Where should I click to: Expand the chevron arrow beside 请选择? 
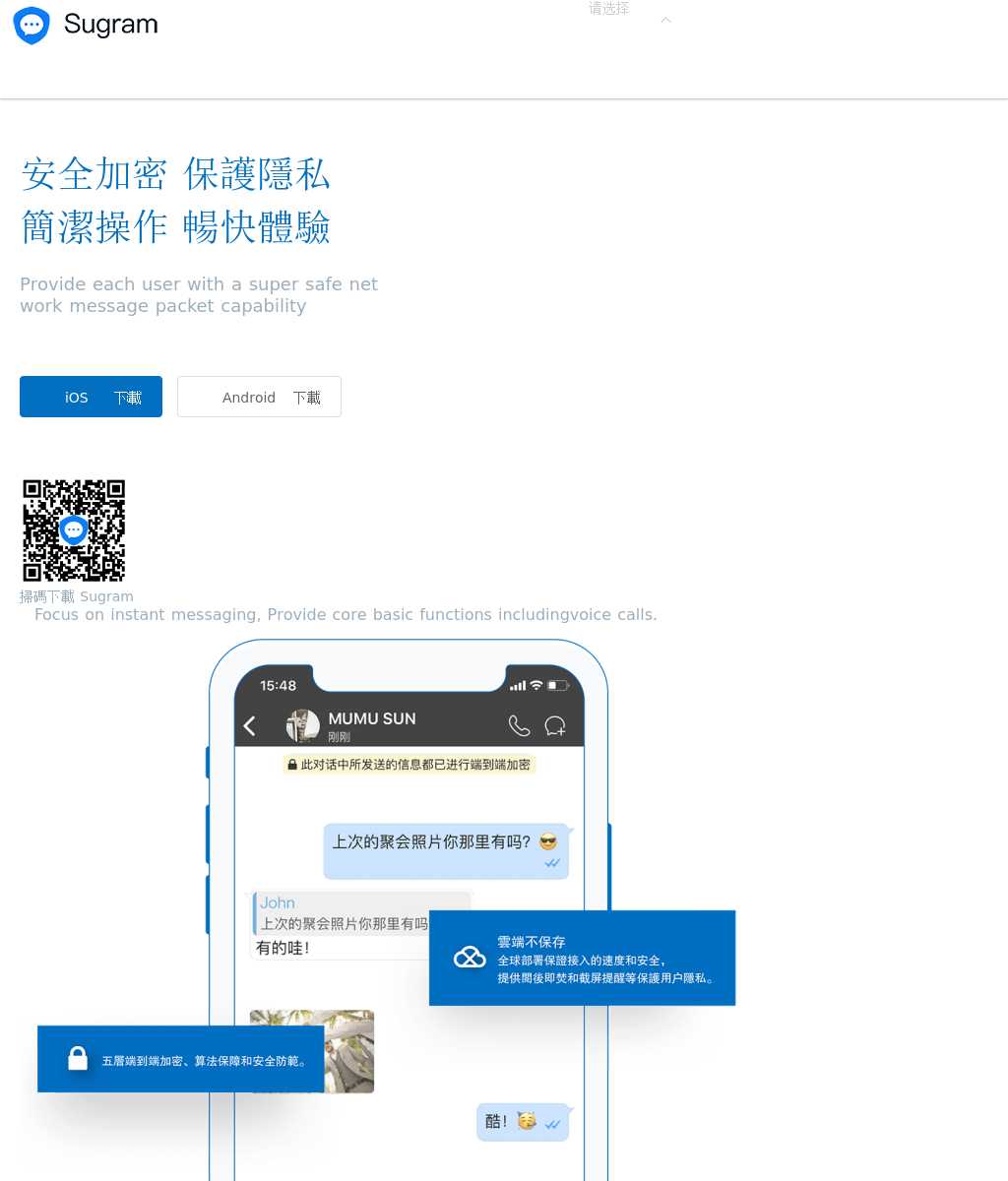tap(665, 20)
